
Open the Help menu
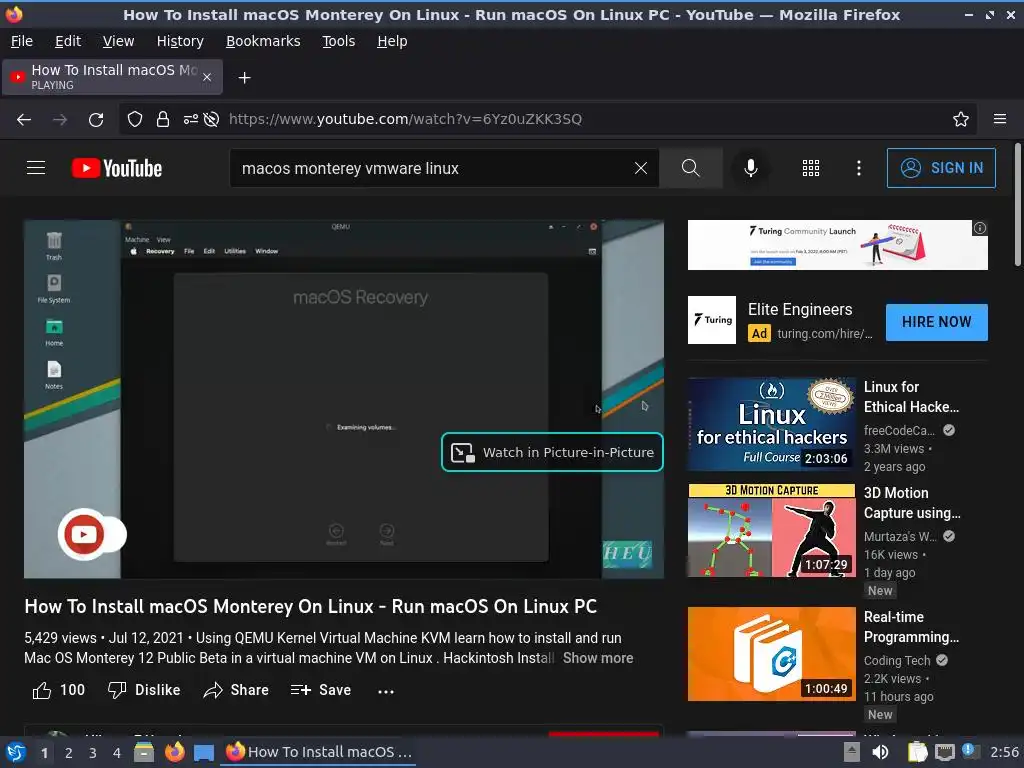pyautogui.click(x=392, y=41)
